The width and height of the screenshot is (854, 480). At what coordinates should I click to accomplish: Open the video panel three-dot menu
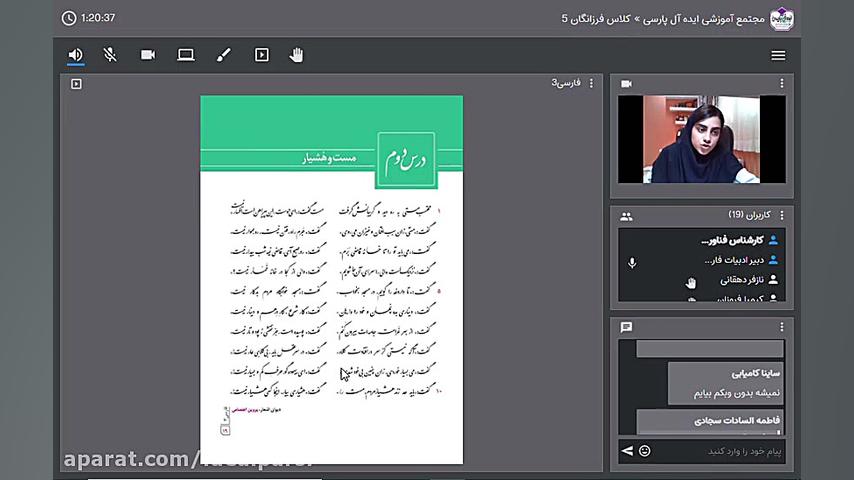coord(782,83)
